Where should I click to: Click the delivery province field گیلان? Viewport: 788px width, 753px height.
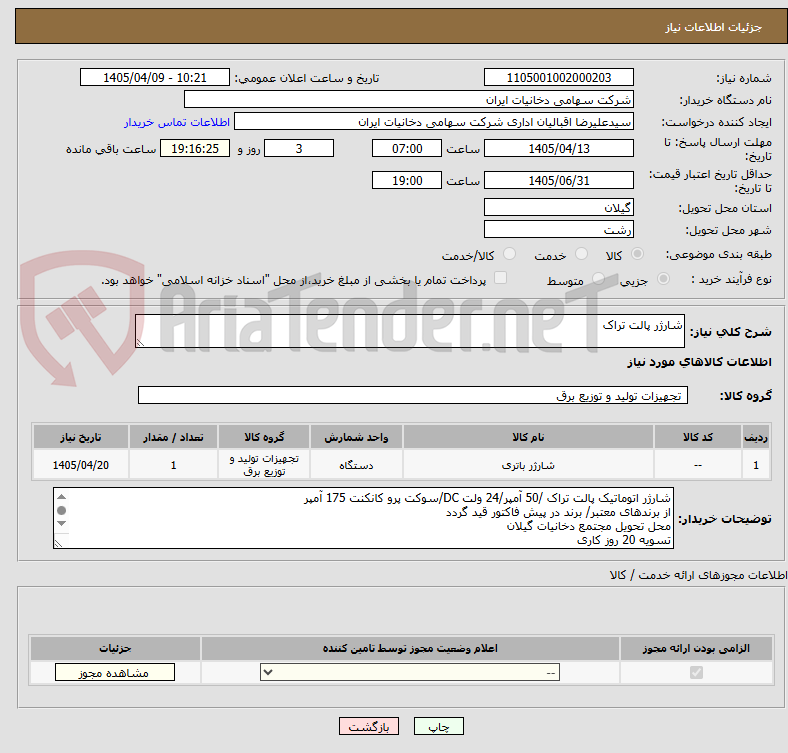[558, 207]
